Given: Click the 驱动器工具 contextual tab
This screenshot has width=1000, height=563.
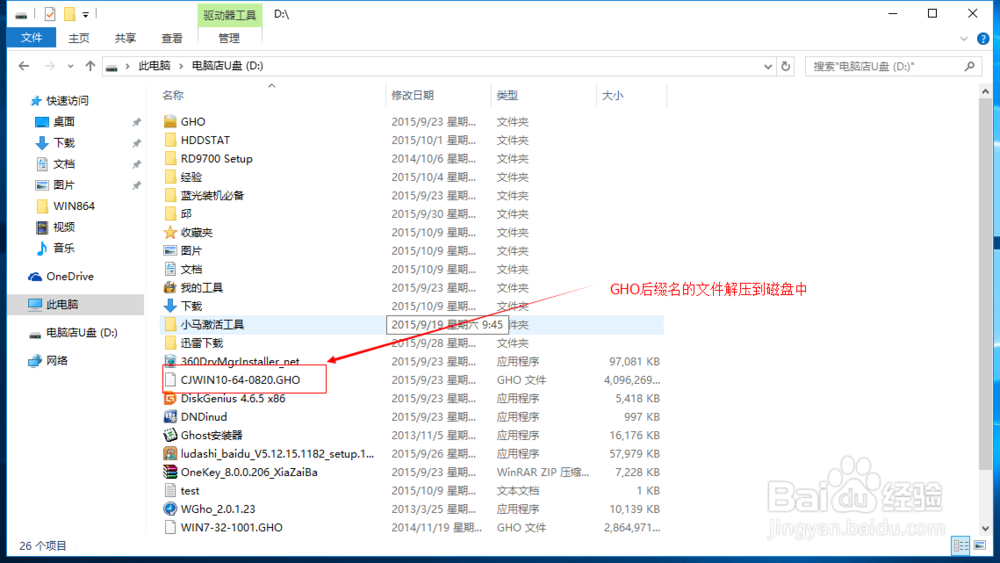Looking at the screenshot, I should (230, 15).
